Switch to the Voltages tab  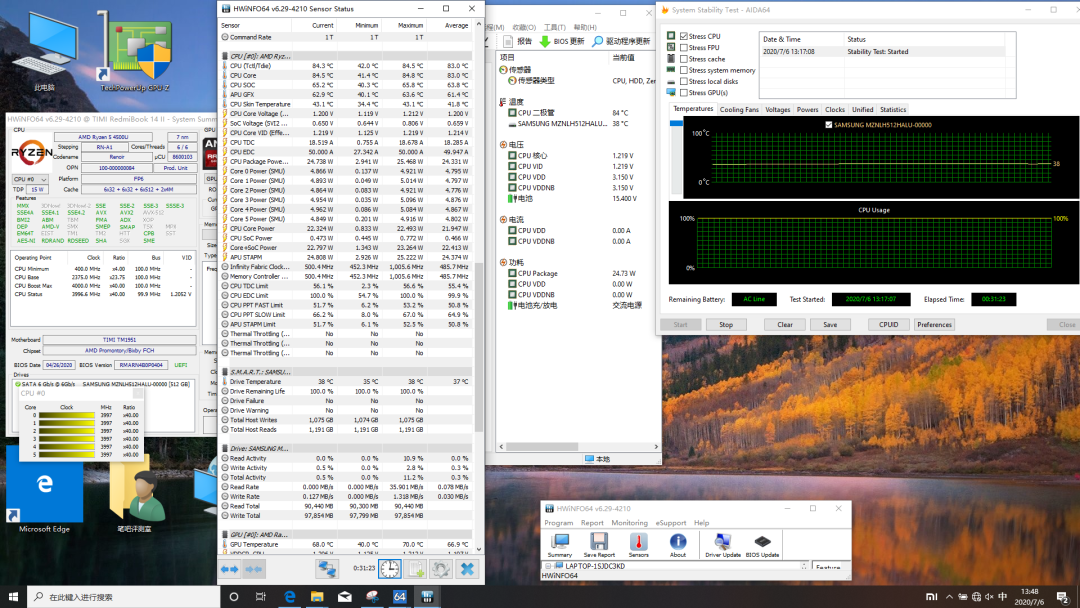tap(778, 109)
